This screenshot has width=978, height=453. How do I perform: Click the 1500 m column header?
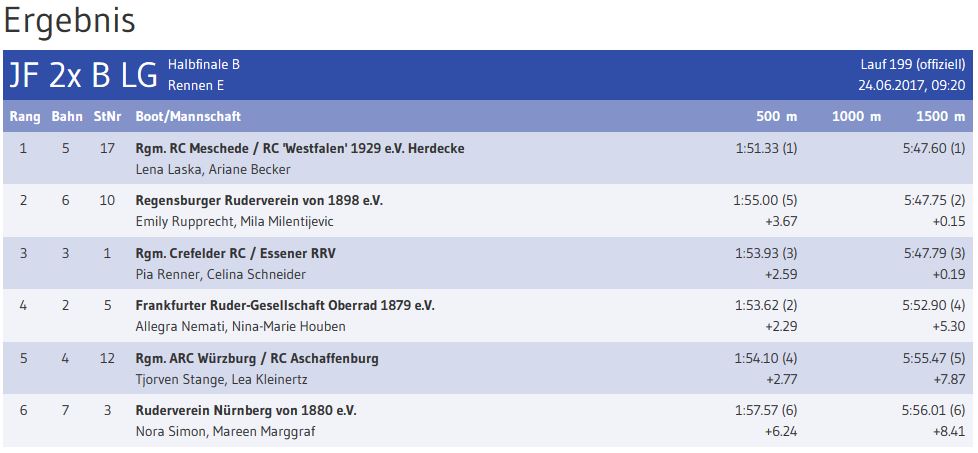tap(940, 117)
